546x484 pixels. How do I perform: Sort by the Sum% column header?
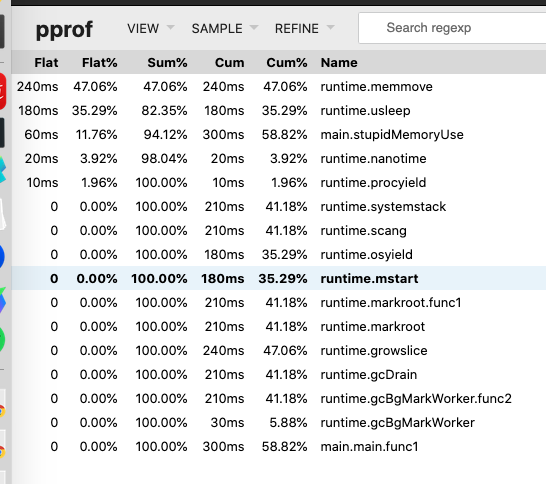pos(167,63)
